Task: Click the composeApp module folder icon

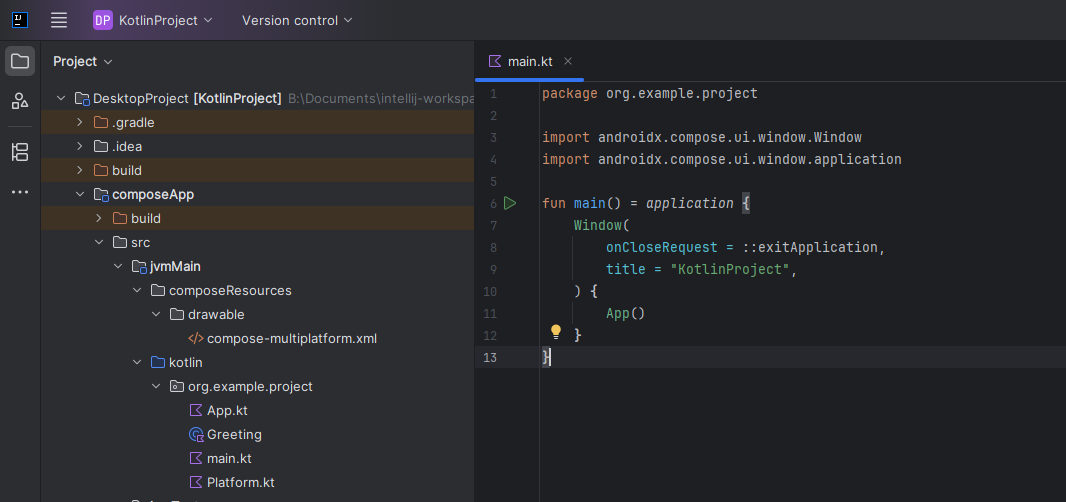Action: (101, 195)
